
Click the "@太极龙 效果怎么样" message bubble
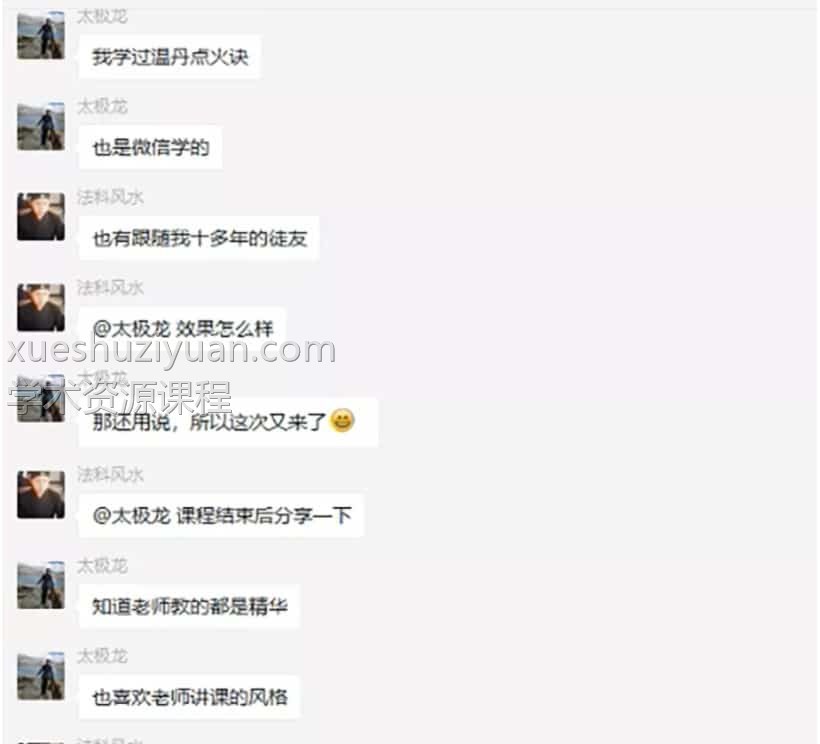coord(182,329)
